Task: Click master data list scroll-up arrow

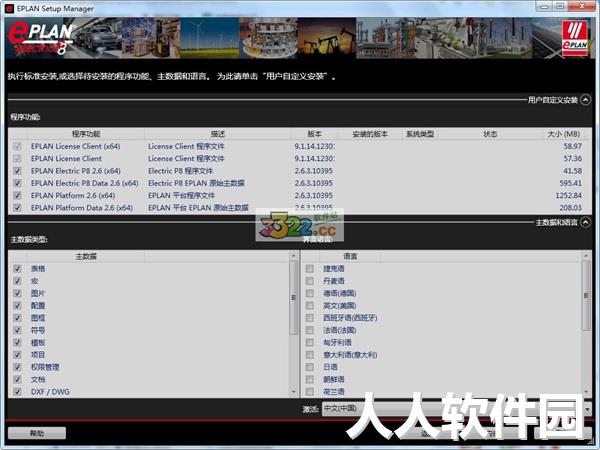Action: 293,256
